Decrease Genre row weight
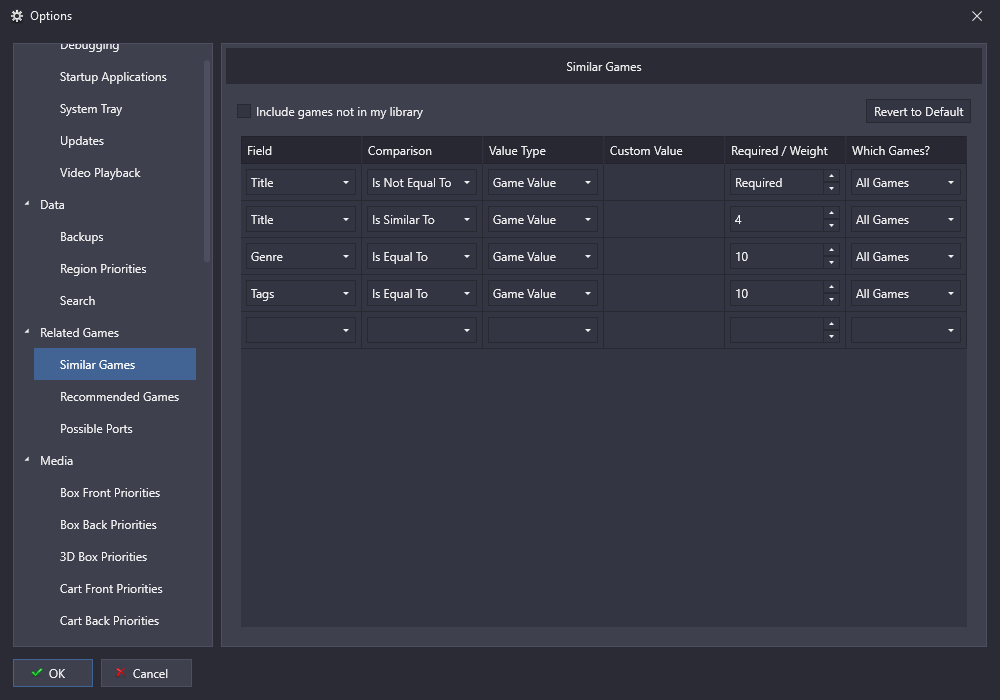 coord(831,263)
